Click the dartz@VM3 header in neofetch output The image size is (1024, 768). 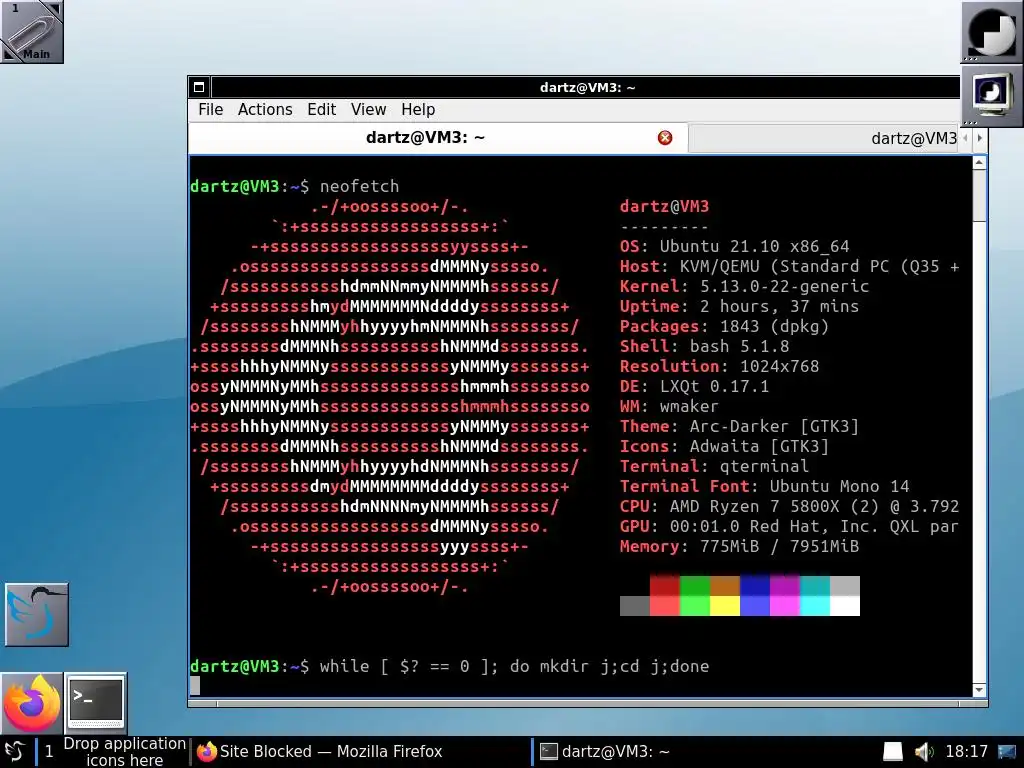click(x=664, y=206)
